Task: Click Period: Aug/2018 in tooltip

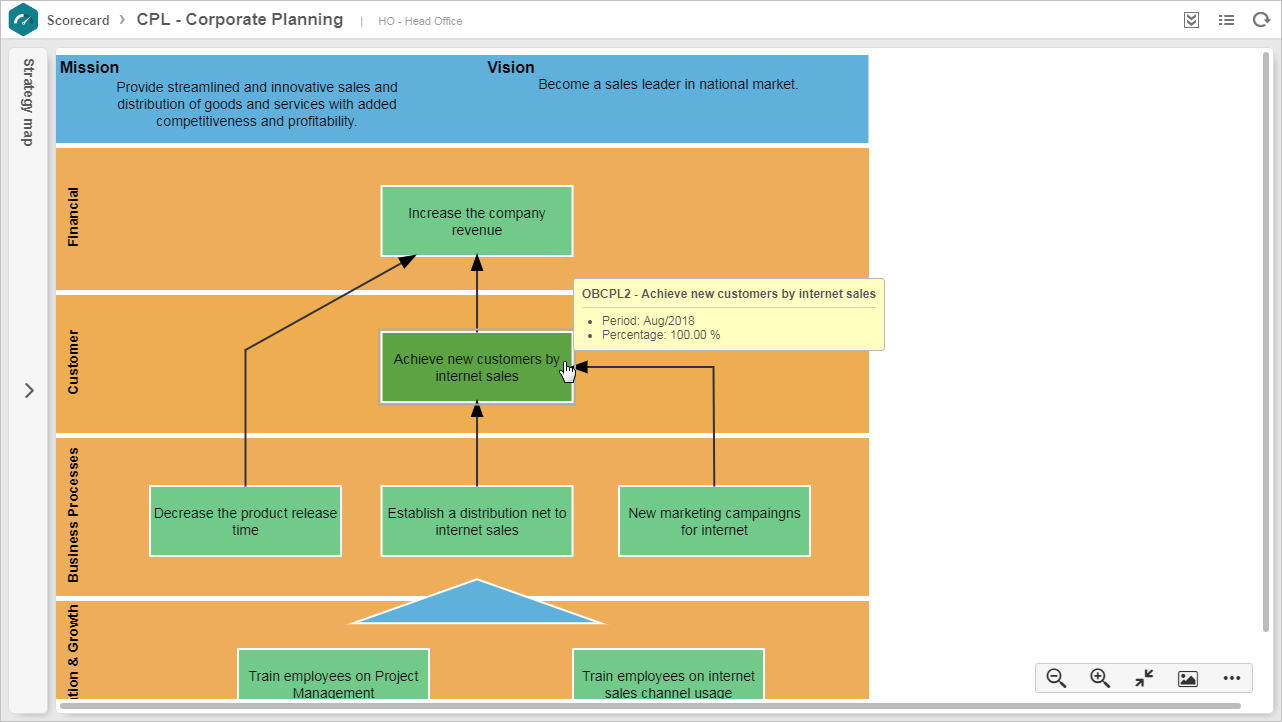Action: pos(648,321)
